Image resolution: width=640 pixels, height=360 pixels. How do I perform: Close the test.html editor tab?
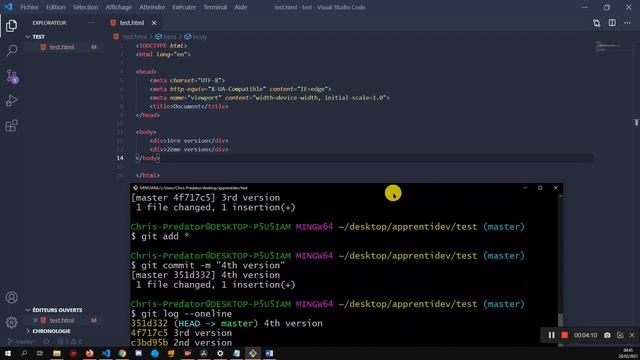tap(154, 23)
